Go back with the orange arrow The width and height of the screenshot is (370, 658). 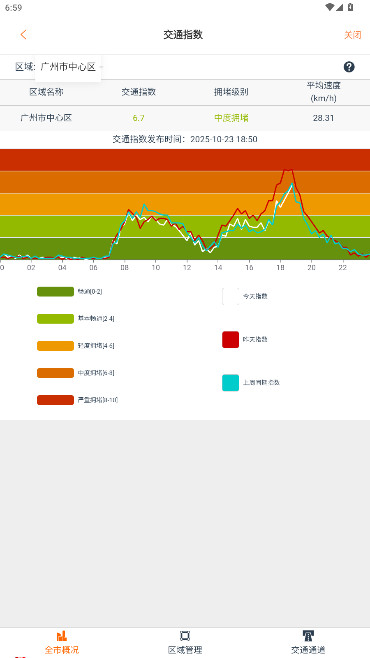tap(23, 35)
